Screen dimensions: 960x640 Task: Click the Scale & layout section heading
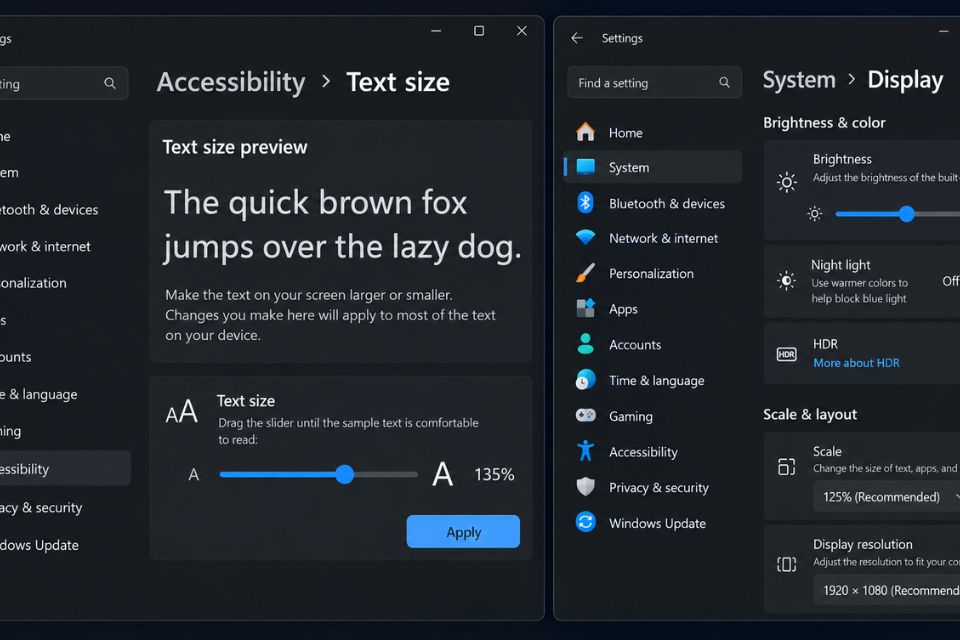pyautogui.click(x=810, y=414)
